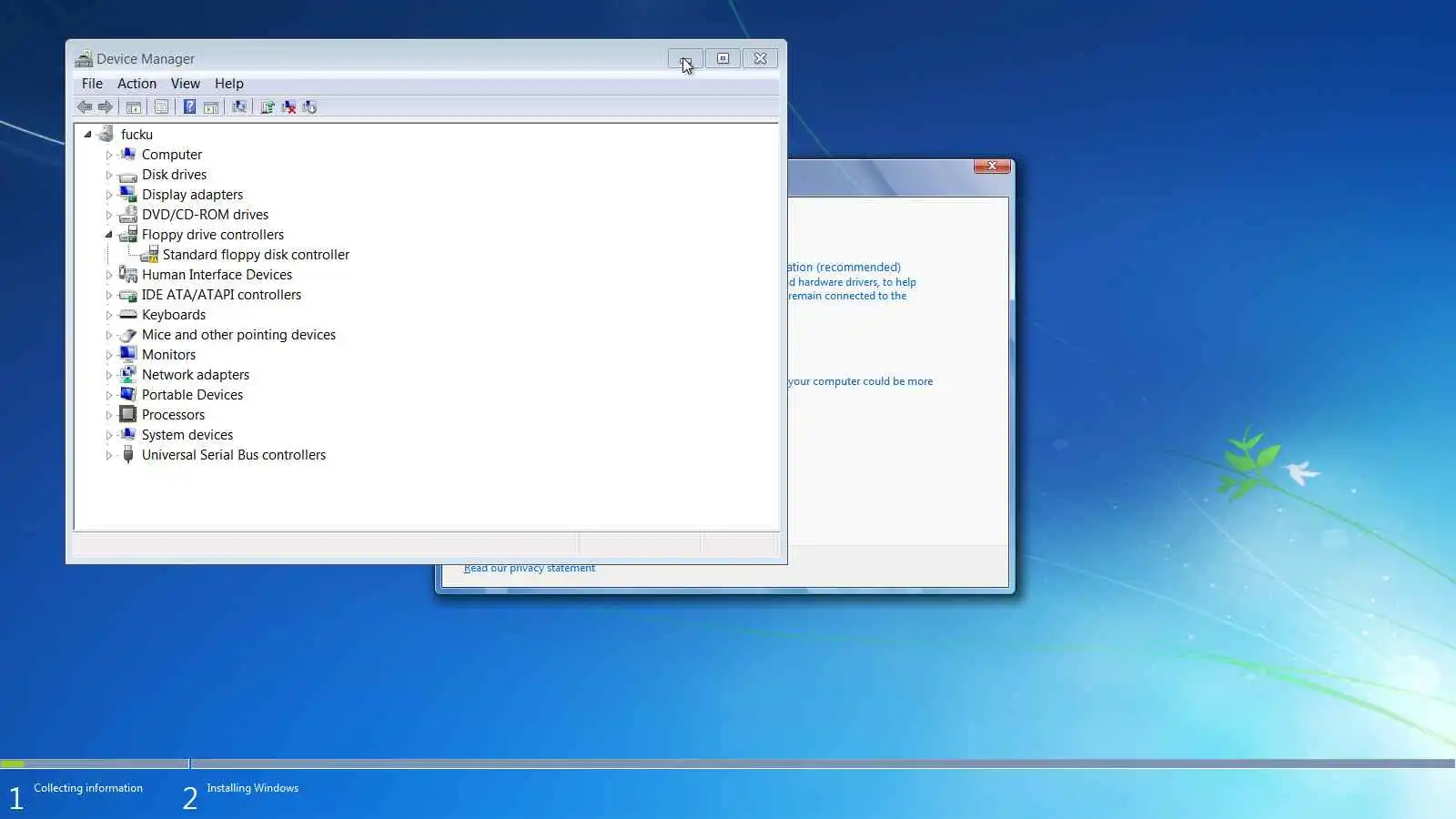Screen dimensions: 1456x819
Task: Select the 'Processors' tree label
Action: (173, 415)
